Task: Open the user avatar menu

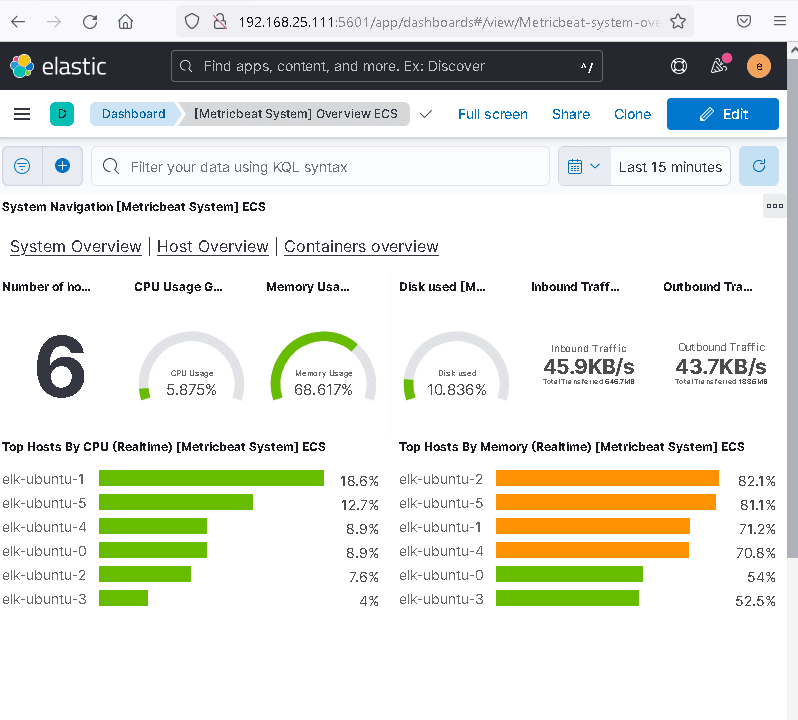Action: point(758,66)
